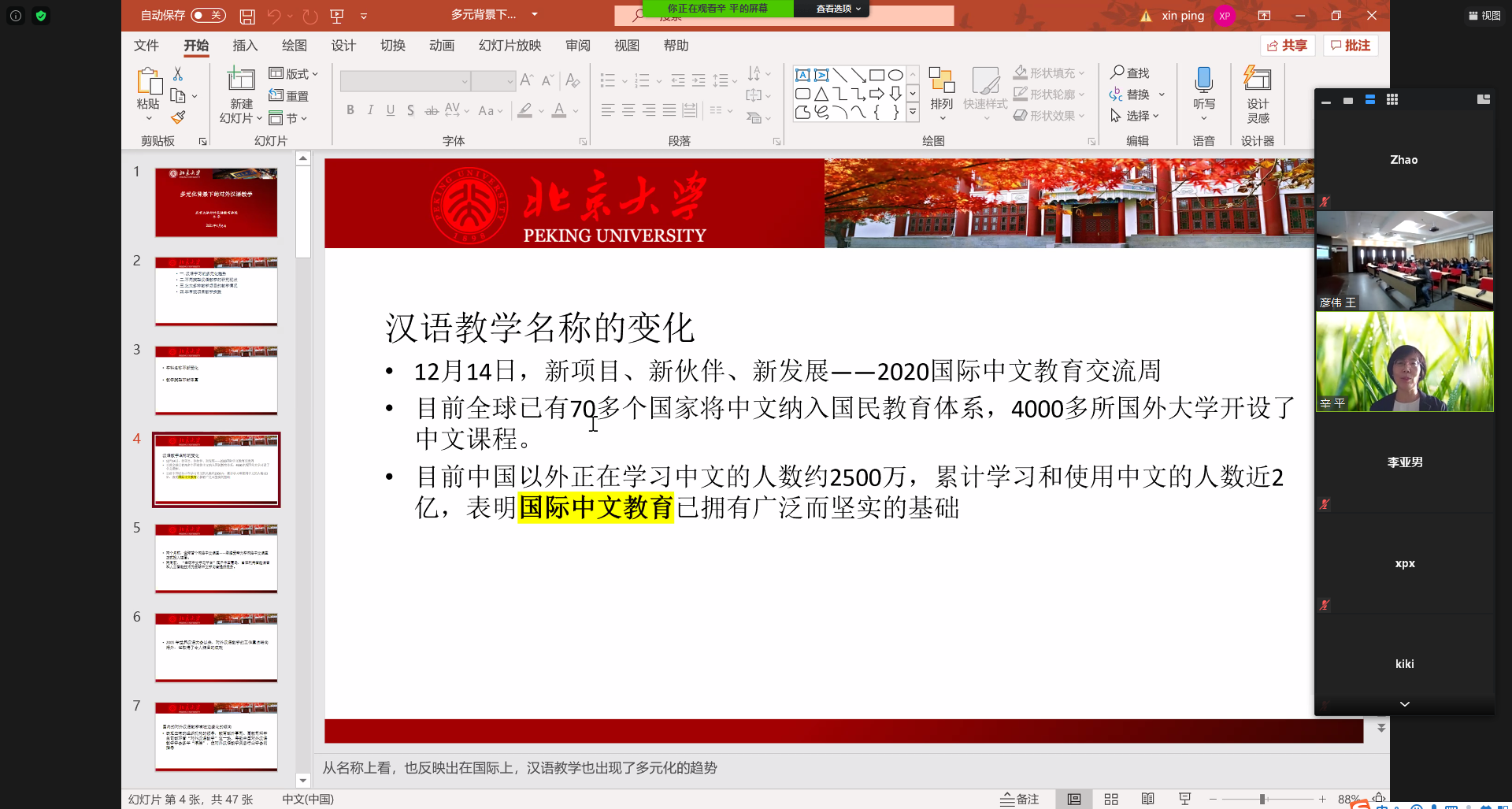Click the Find (查找) magnifier icon

(1117, 72)
